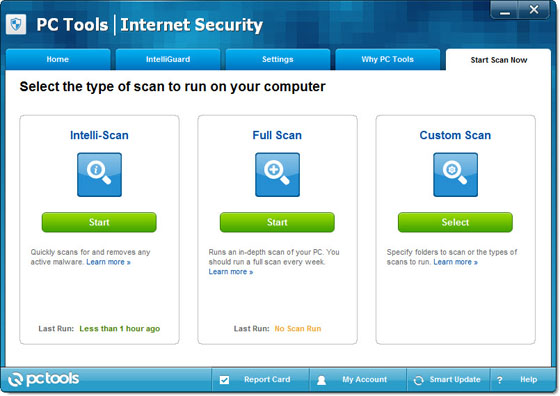Go to the Settings tab
Viewport: 560px width, 396px height.
278,59
